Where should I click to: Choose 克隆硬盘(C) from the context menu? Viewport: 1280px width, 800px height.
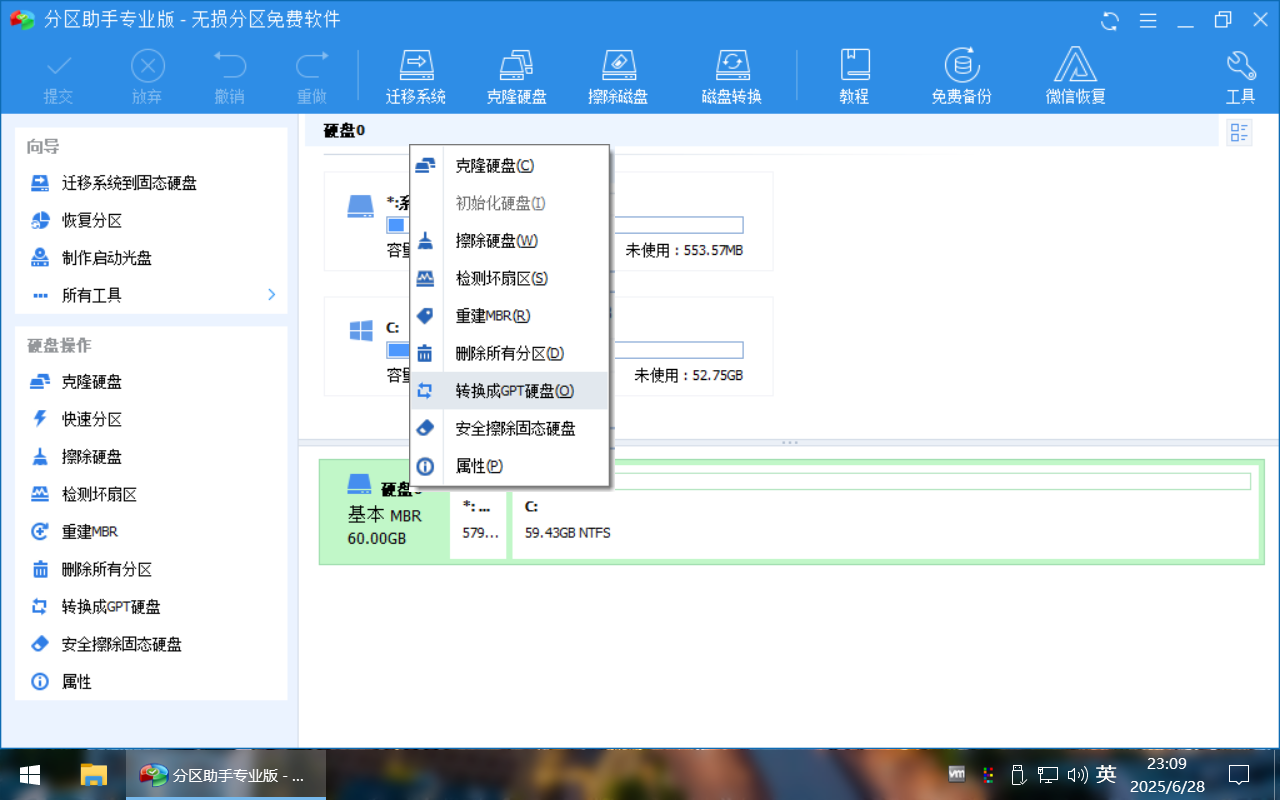tap(509, 166)
